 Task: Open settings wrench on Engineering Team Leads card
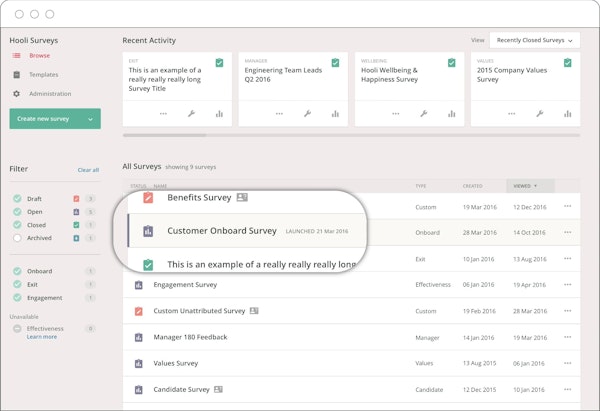pos(307,114)
